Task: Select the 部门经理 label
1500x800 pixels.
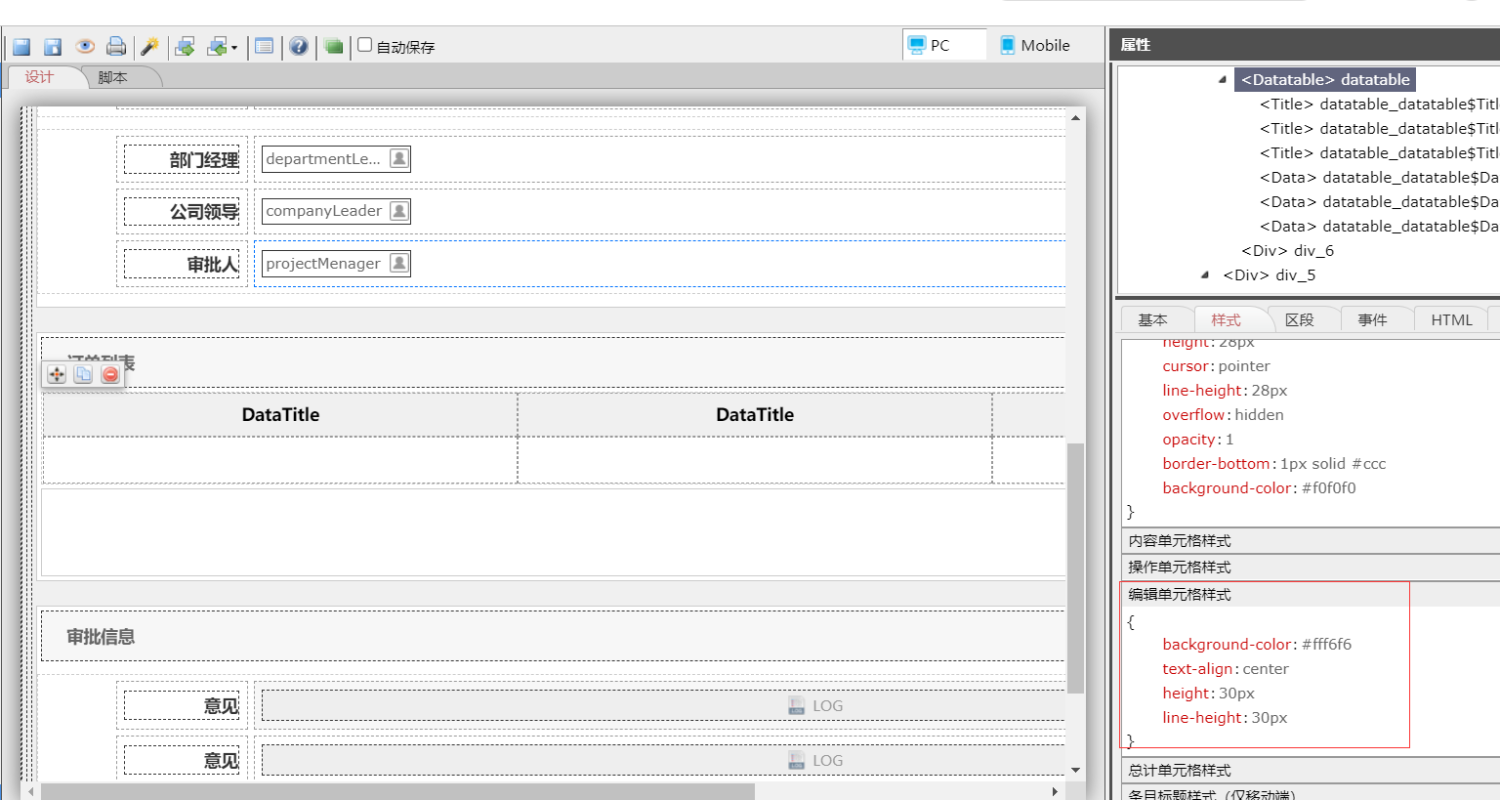Action: (x=182, y=159)
